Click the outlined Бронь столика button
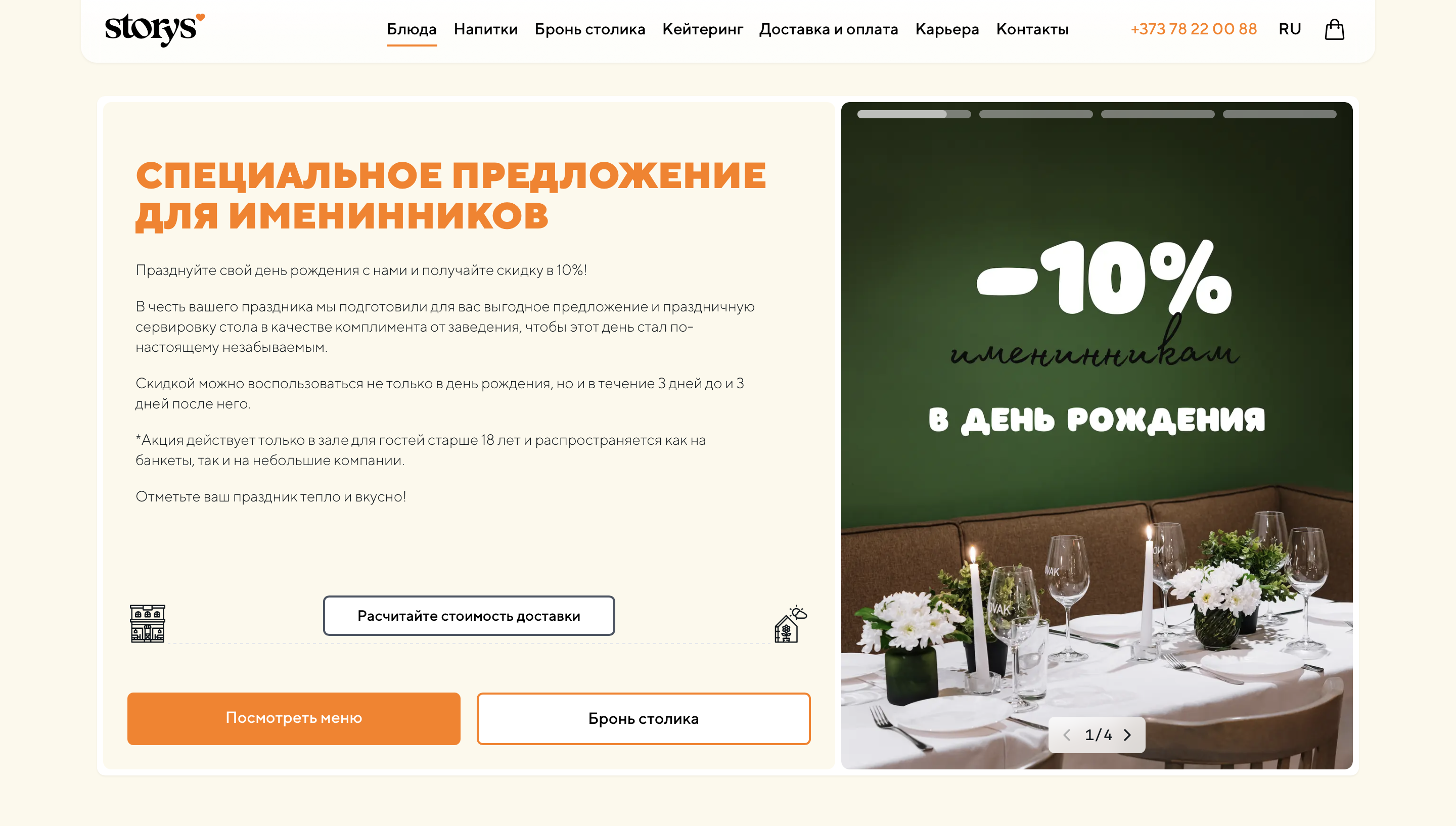Image resolution: width=1456 pixels, height=826 pixels. click(x=644, y=718)
